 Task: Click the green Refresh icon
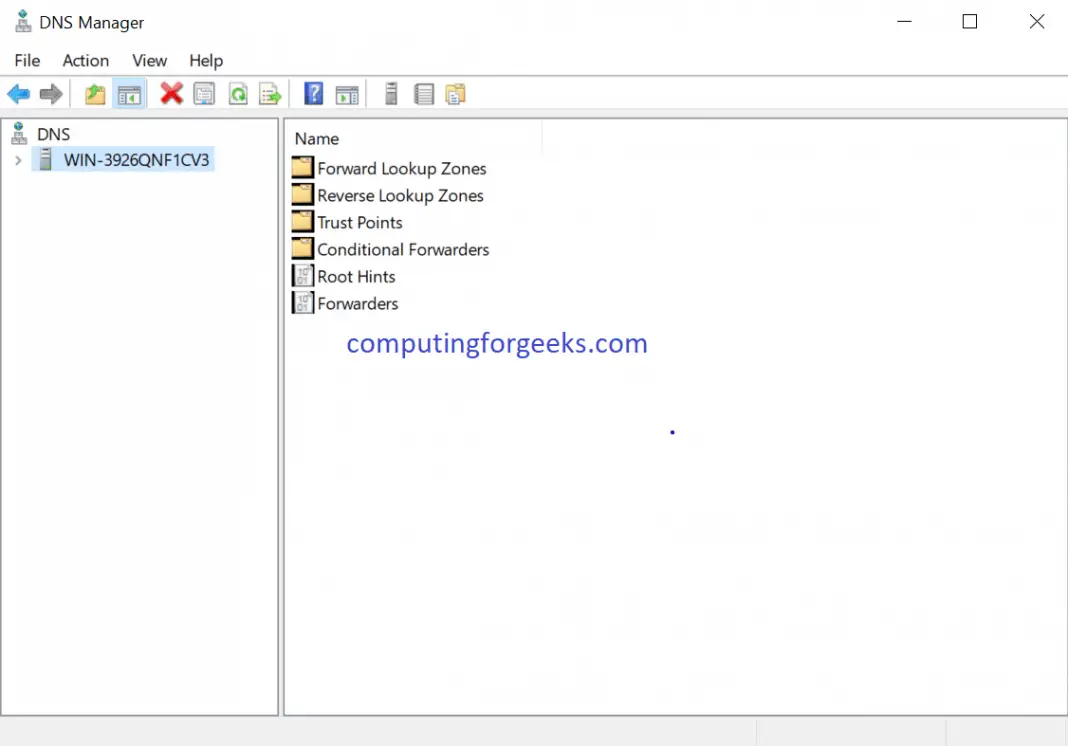click(x=238, y=95)
